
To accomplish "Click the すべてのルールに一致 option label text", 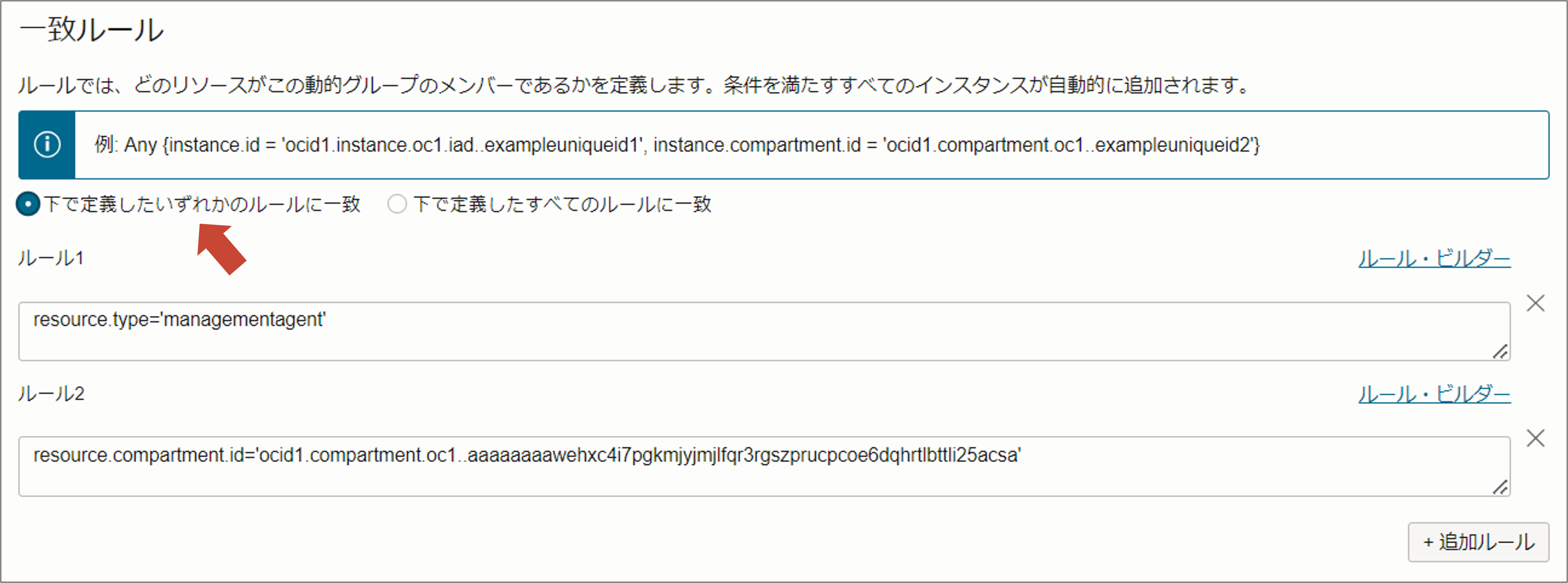I will click(562, 204).
